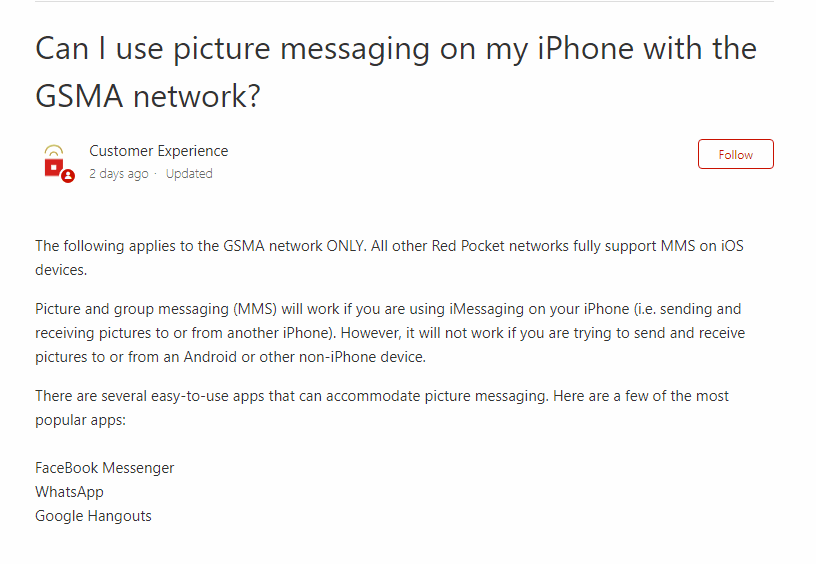
Task: Click the paragraph starting "Picture and group messaging"
Action: (390, 333)
